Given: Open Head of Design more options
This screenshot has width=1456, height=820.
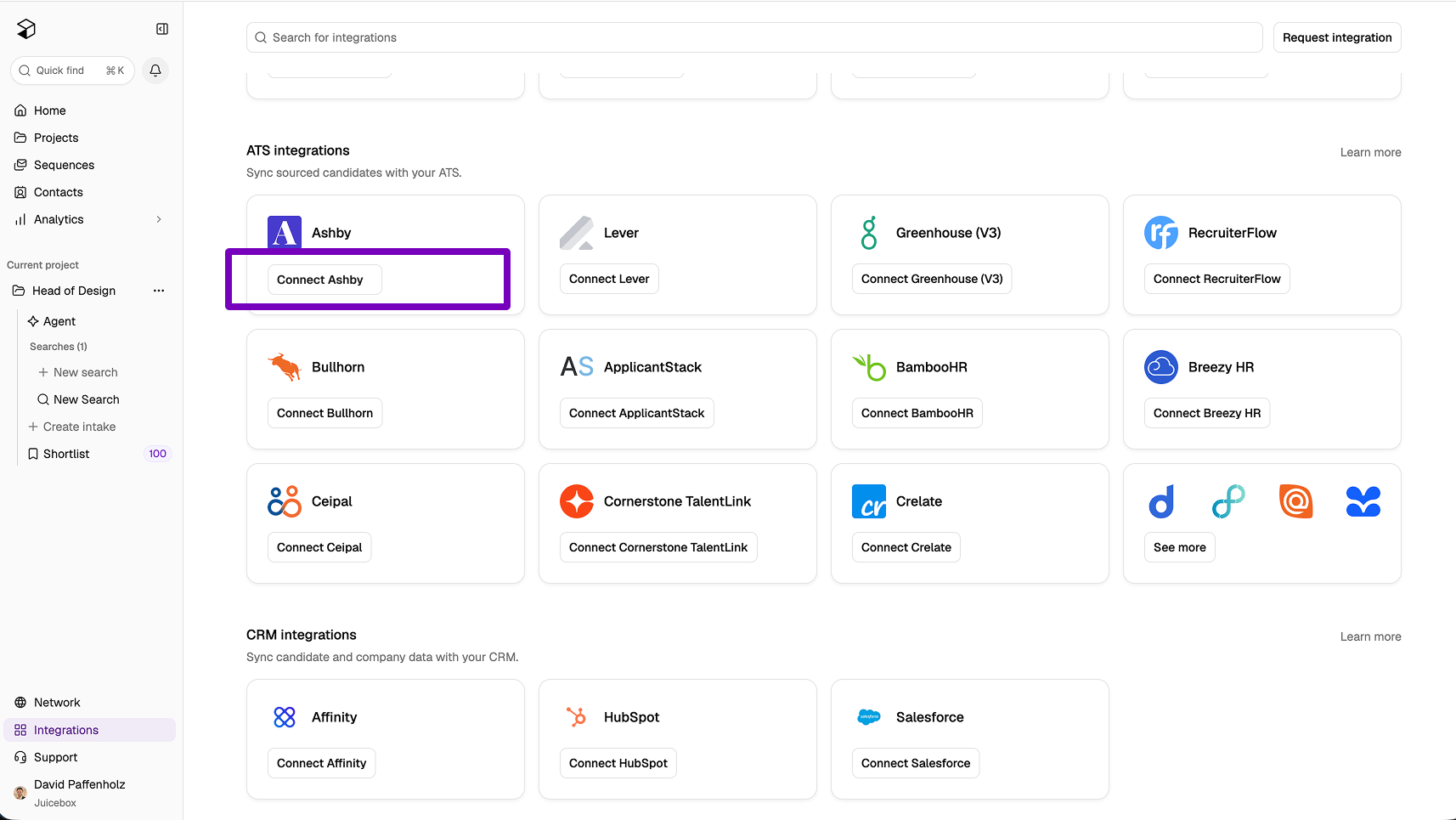Looking at the screenshot, I should tap(159, 291).
